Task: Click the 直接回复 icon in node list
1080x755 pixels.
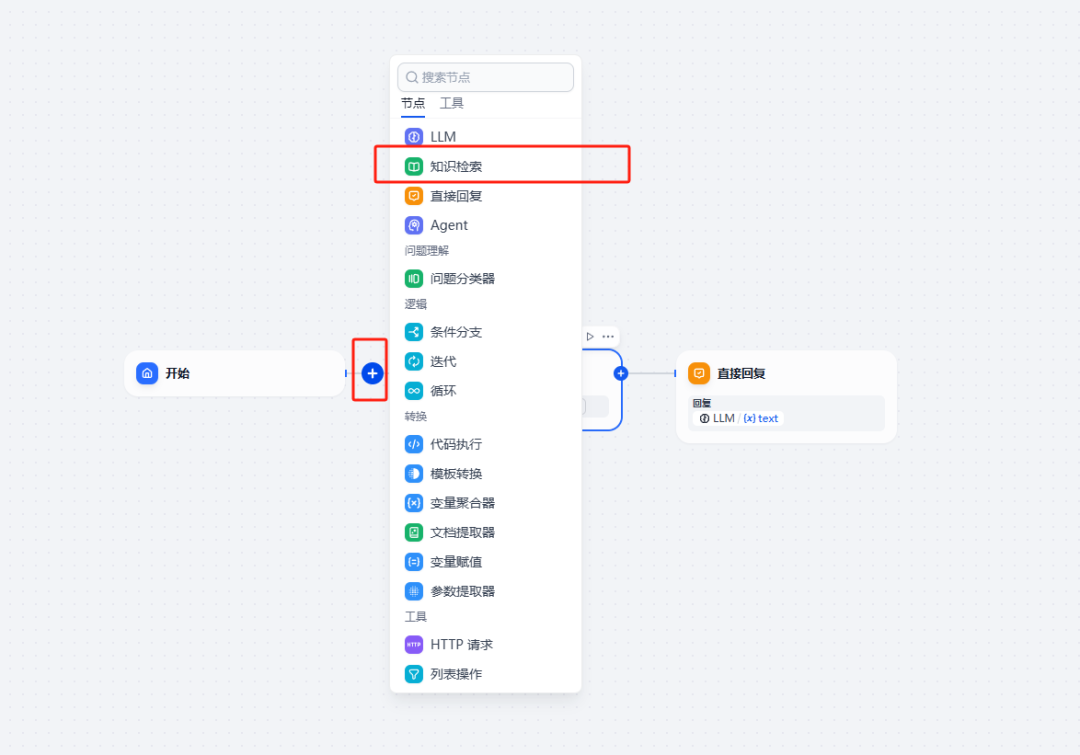Action: (414, 196)
